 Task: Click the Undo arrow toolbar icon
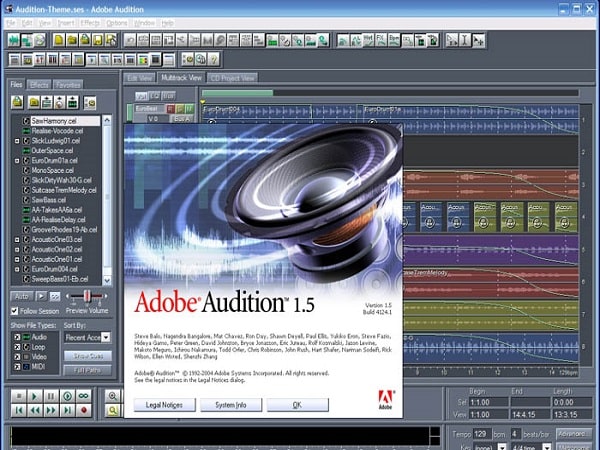pos(130,40)
